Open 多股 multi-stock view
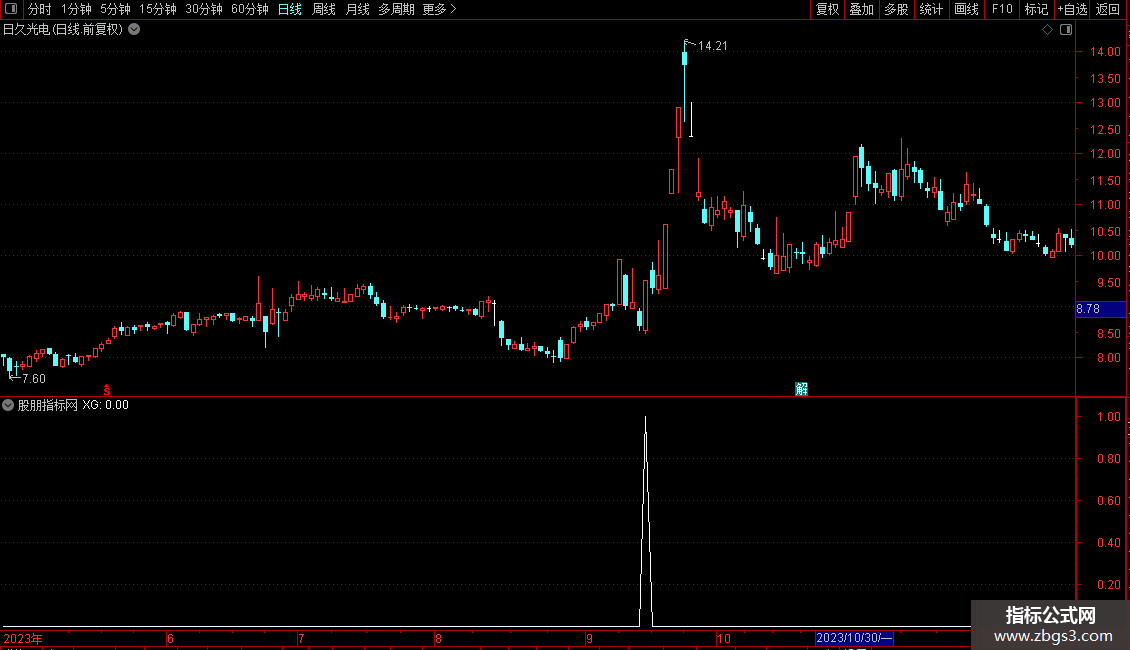The width and height of the screenshot is (1130, 650). [897, 9]
